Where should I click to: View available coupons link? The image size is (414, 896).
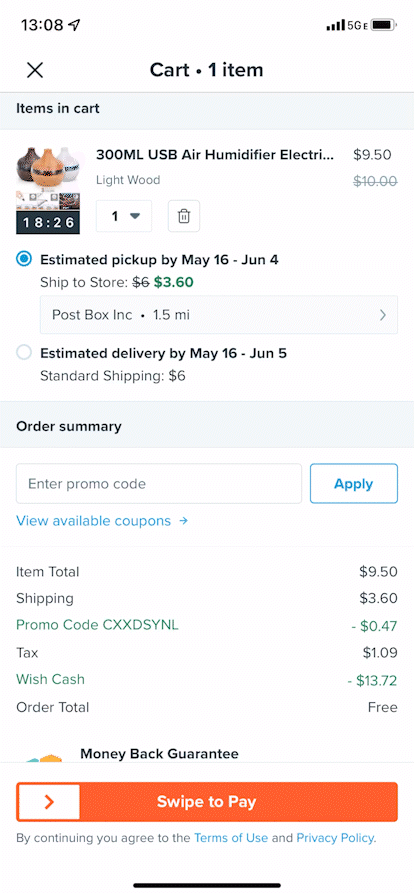[93, 521]
